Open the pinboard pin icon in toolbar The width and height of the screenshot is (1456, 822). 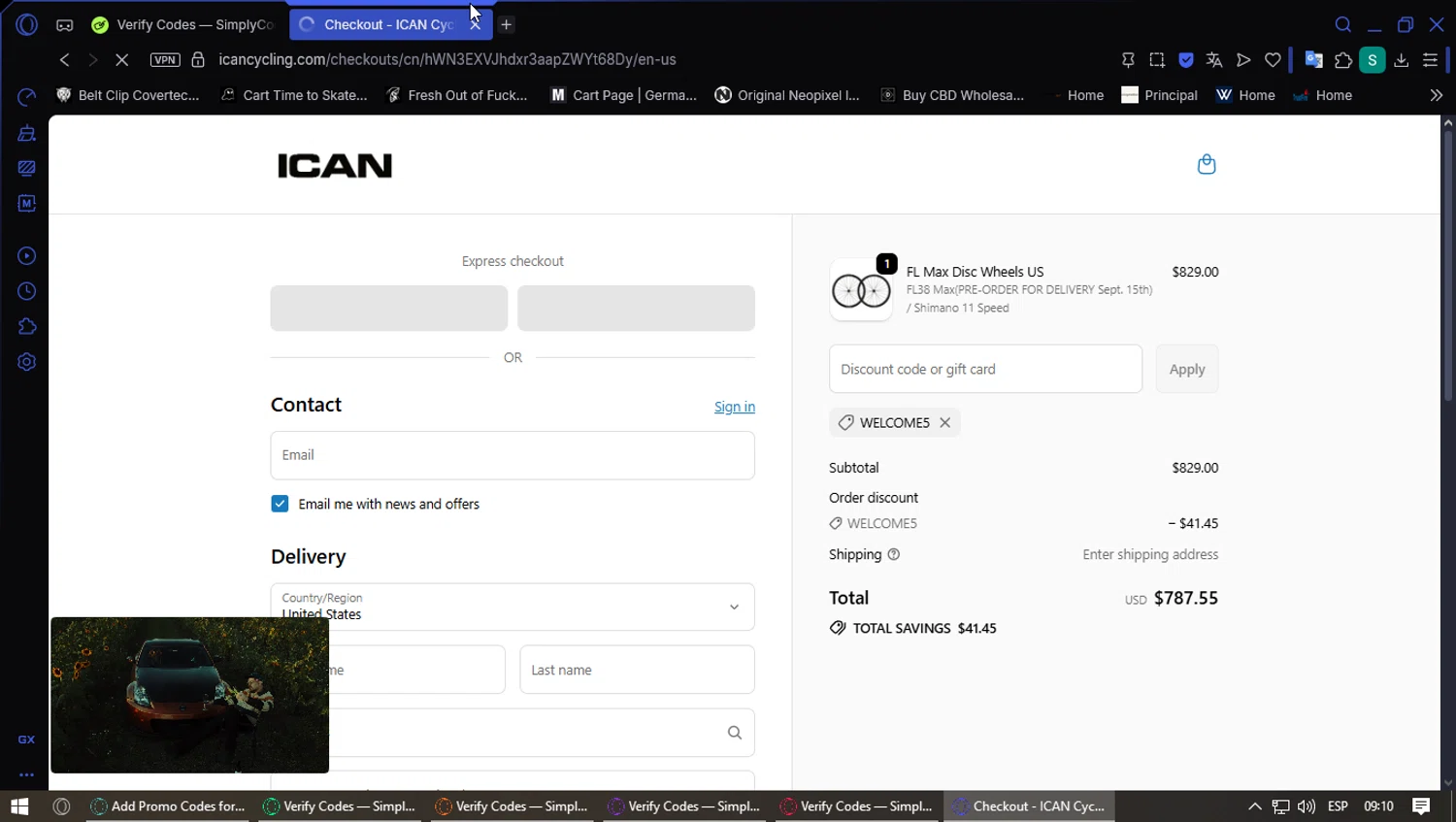point(1128,60)
